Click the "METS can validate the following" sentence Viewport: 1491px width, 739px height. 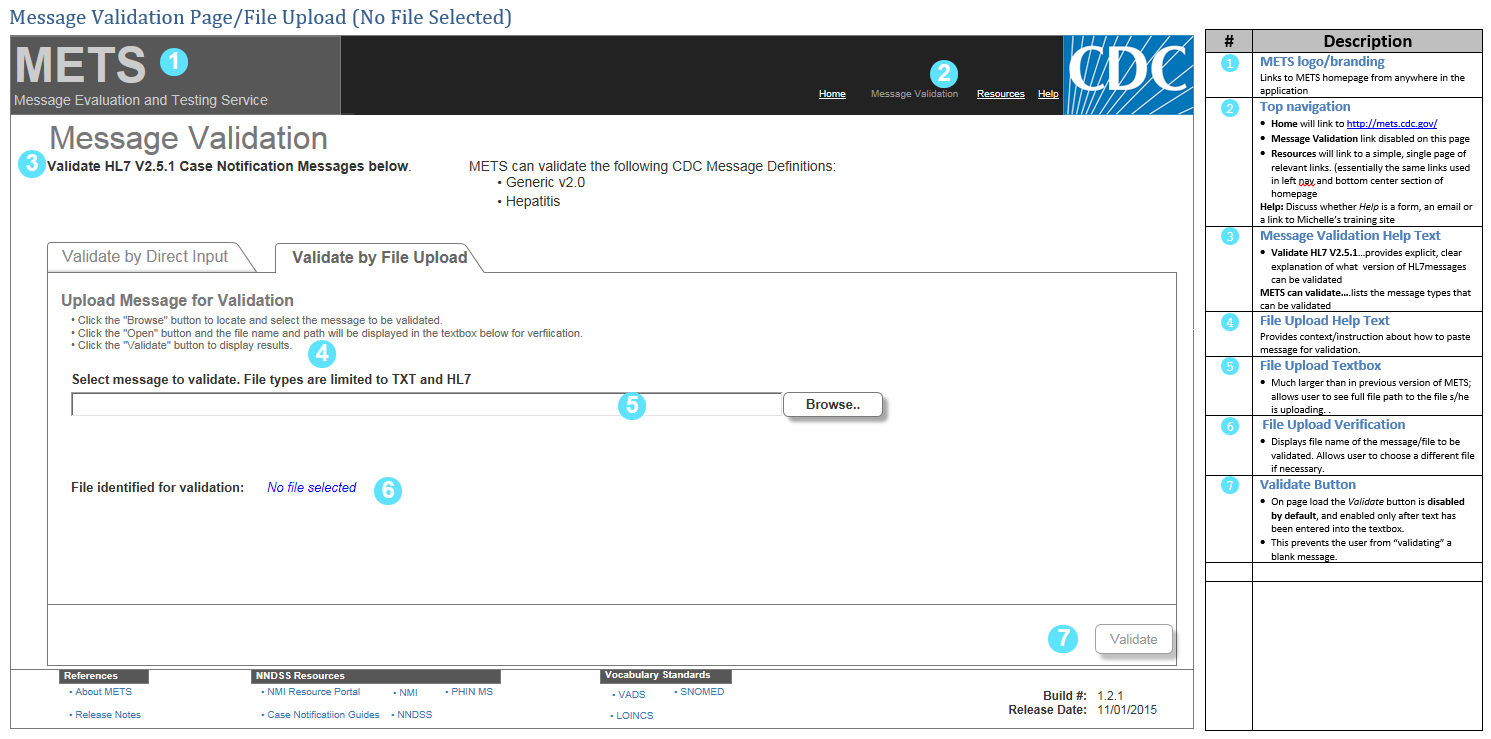652,166
